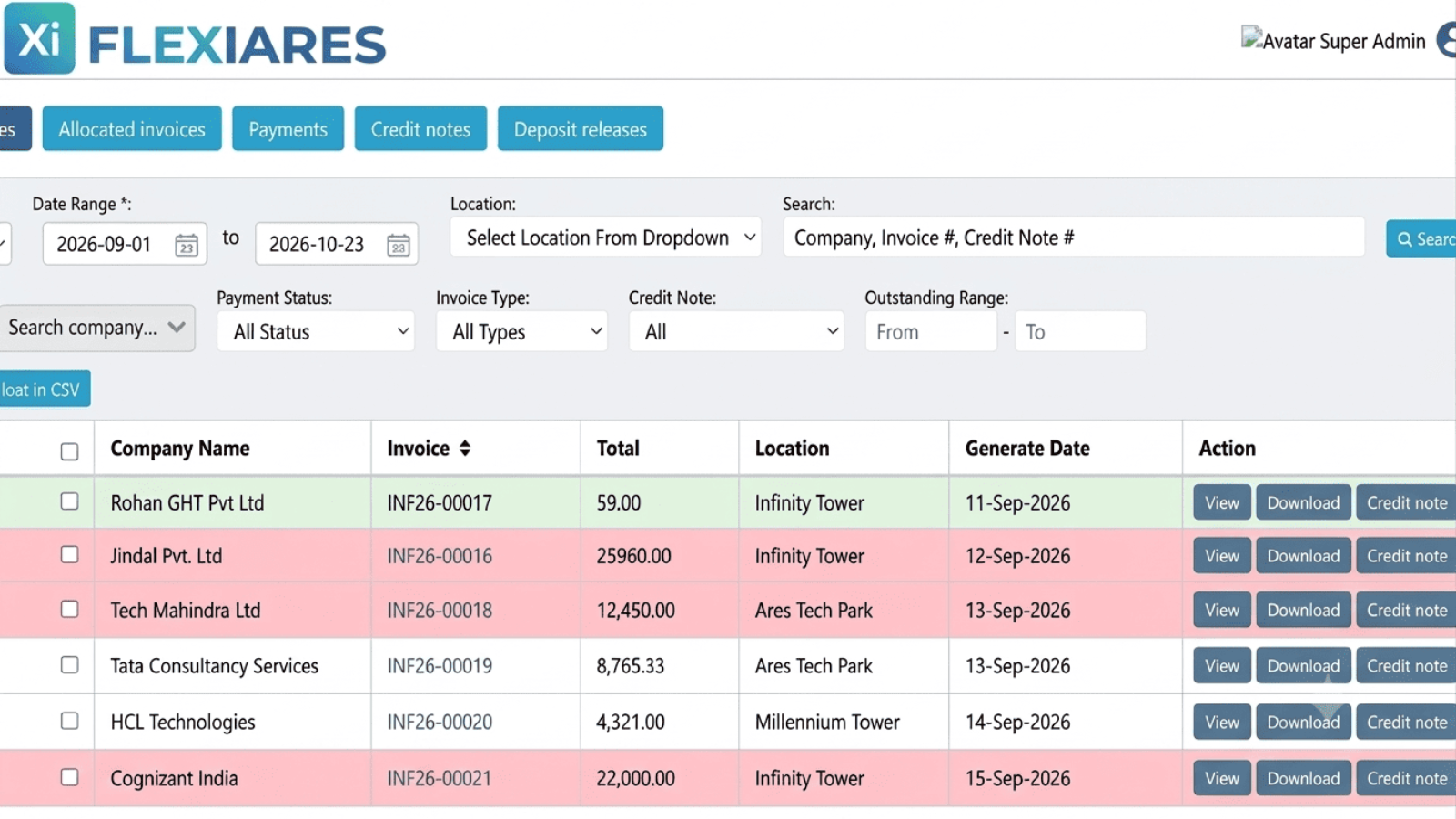Screen dimensions: 1456x819
Task: Open invoice link INF26-00021
Action: coord(440,778)
